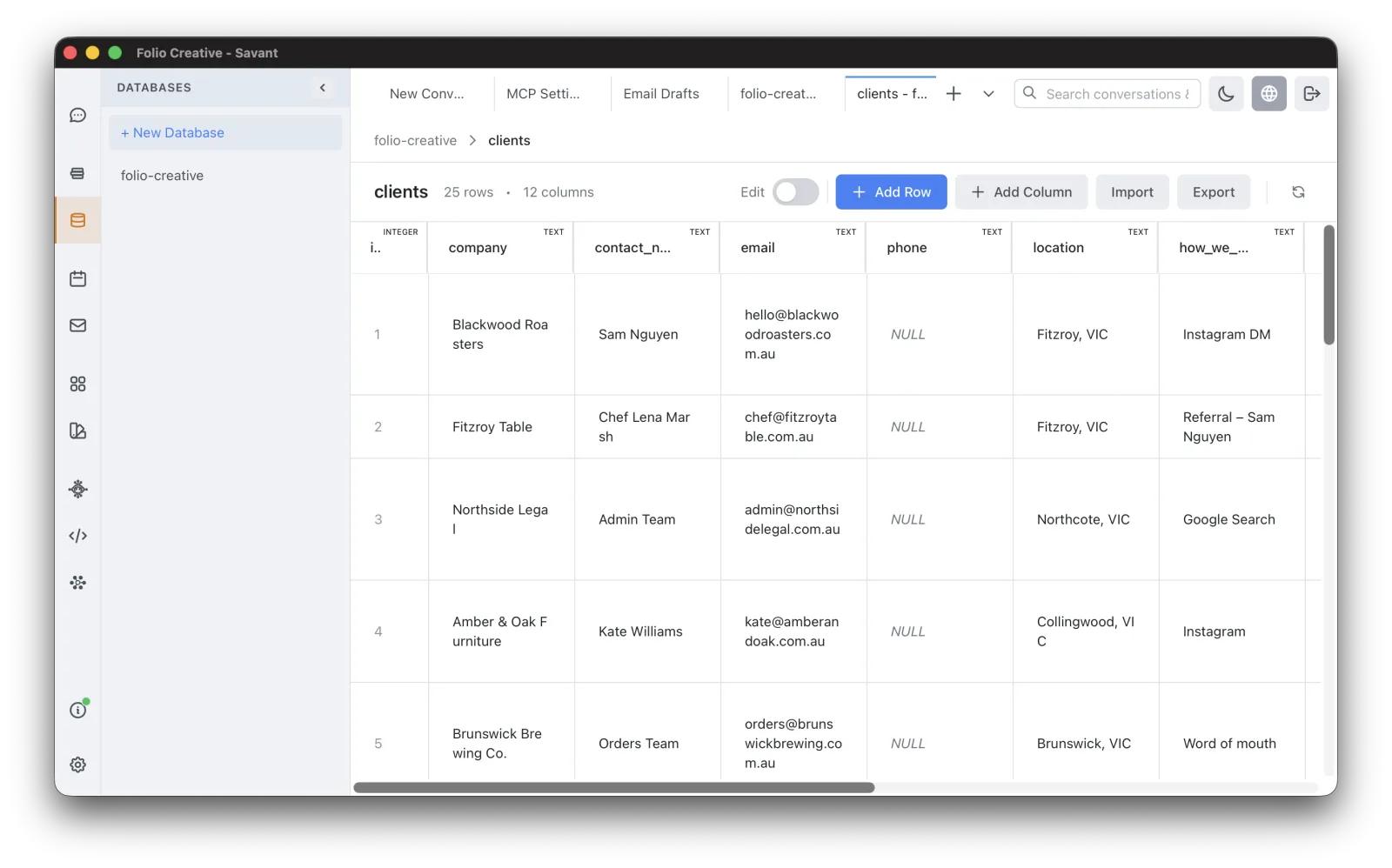1392x868 pixels.
Task: Click the Add Row button
Action: click(891, 192)
